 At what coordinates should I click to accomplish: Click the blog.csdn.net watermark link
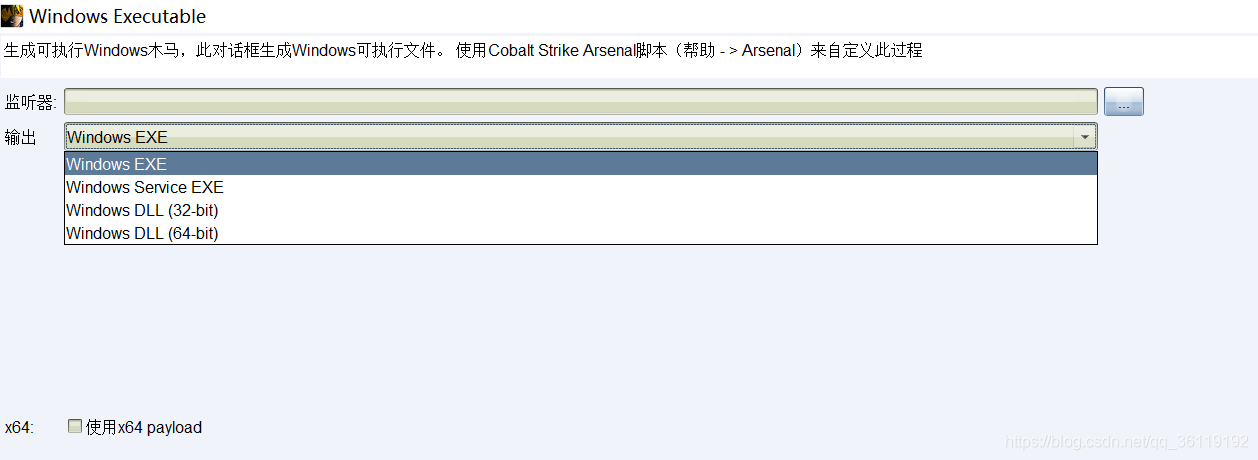[x=1126, y=441]
